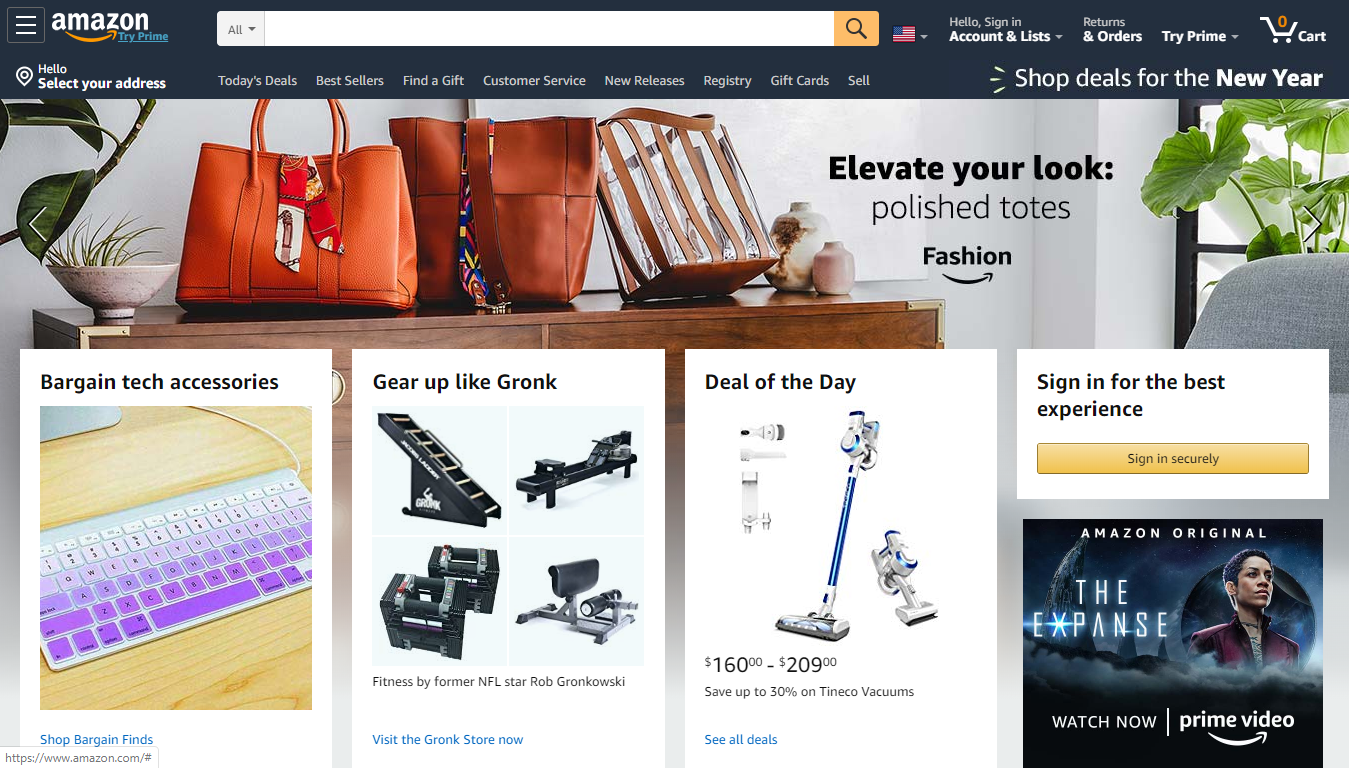The width and height of the screenshot is (1349, 768).
Task: Click the magnifying glass search button
Action: tap(856, 29)
